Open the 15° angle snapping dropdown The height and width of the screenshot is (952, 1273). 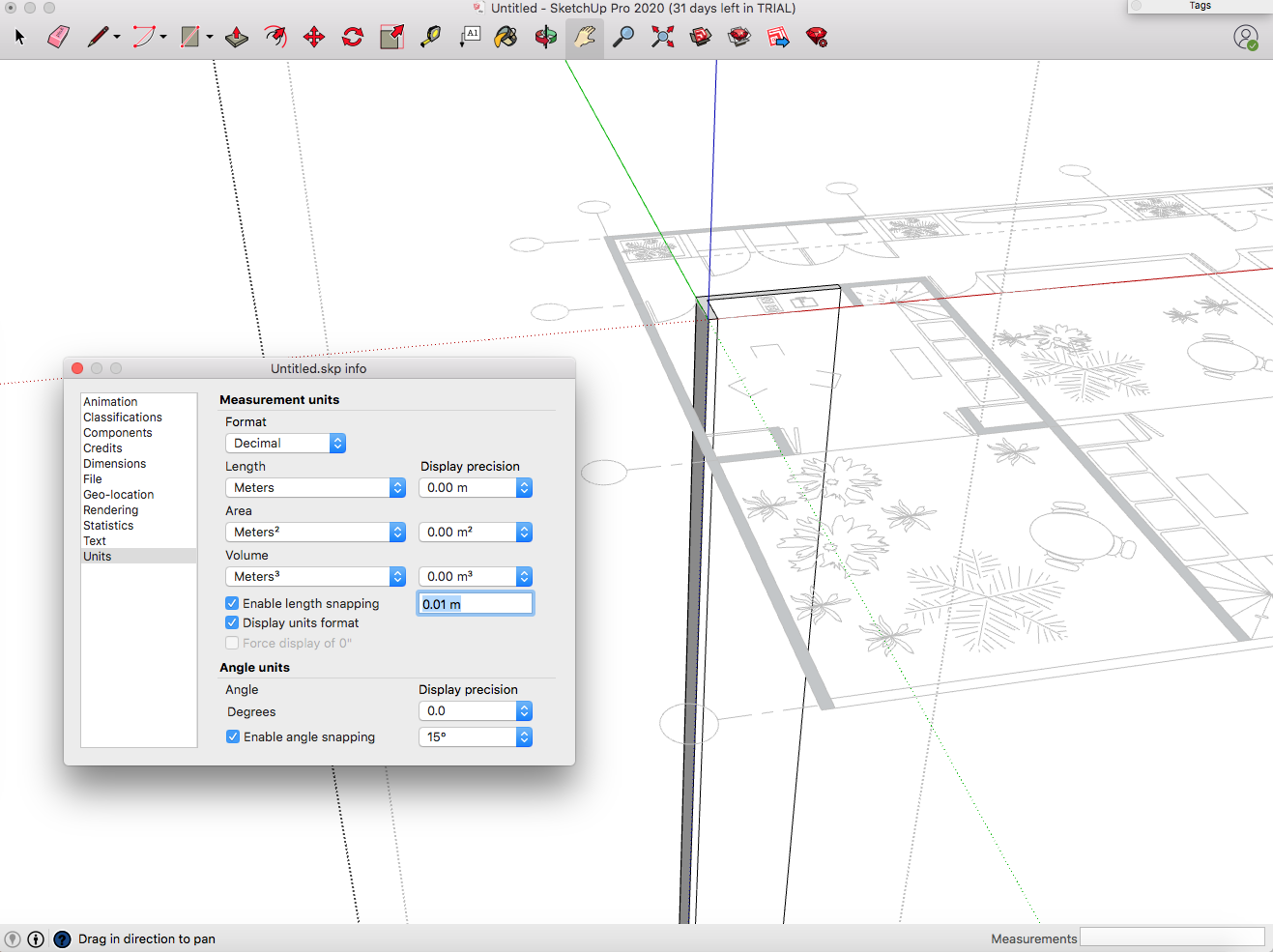tap(476, 736)
